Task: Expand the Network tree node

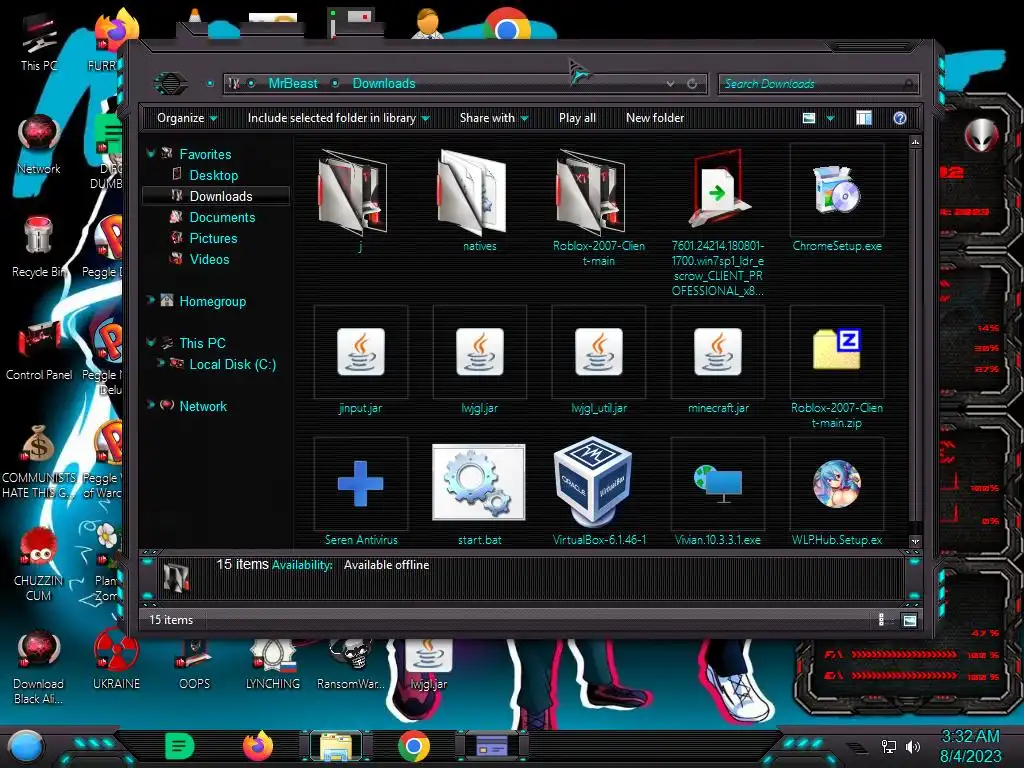Action: 151,406
